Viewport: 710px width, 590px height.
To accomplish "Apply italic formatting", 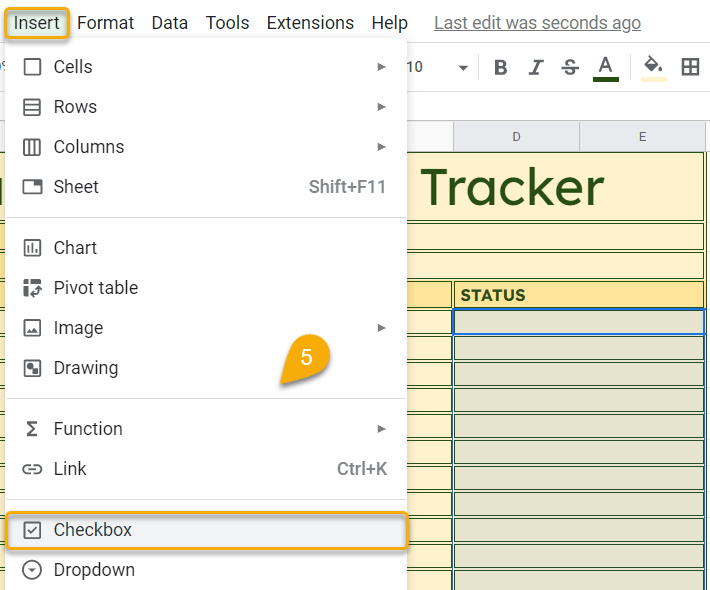I will point(536,67).
